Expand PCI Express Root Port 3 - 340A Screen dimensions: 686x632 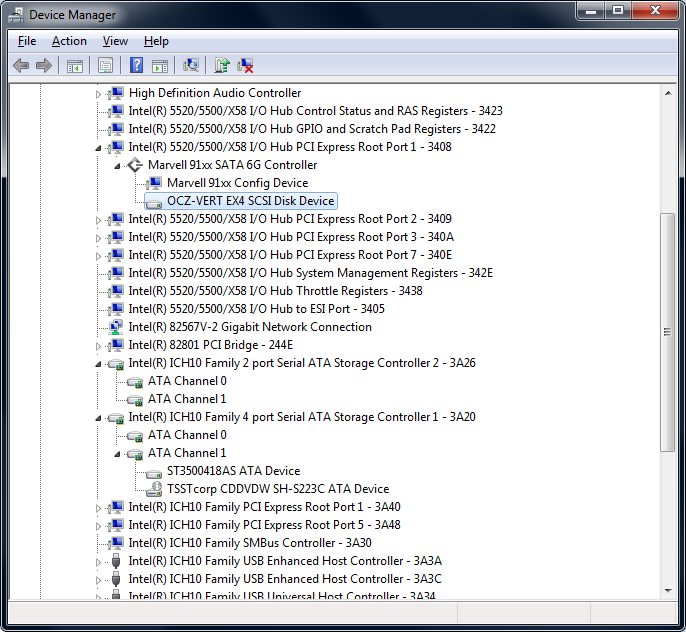(x=98, y=237)
